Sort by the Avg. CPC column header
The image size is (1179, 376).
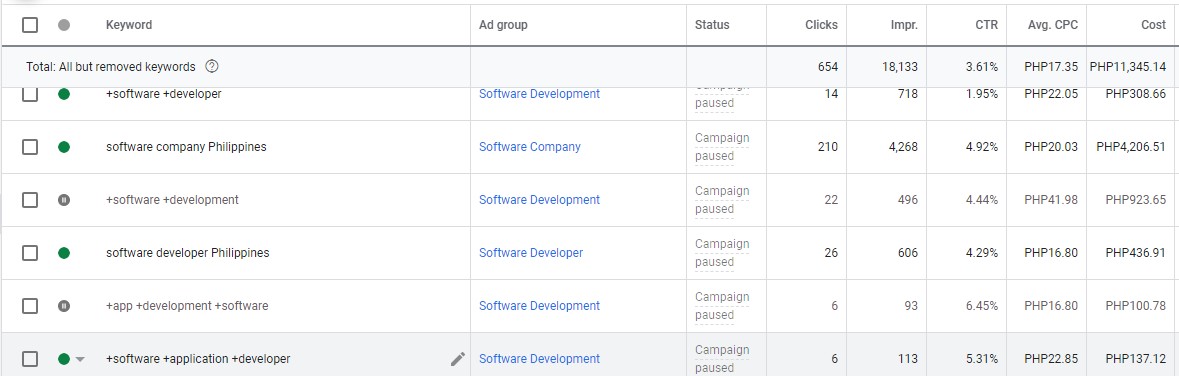click(x=1053, y=25)
